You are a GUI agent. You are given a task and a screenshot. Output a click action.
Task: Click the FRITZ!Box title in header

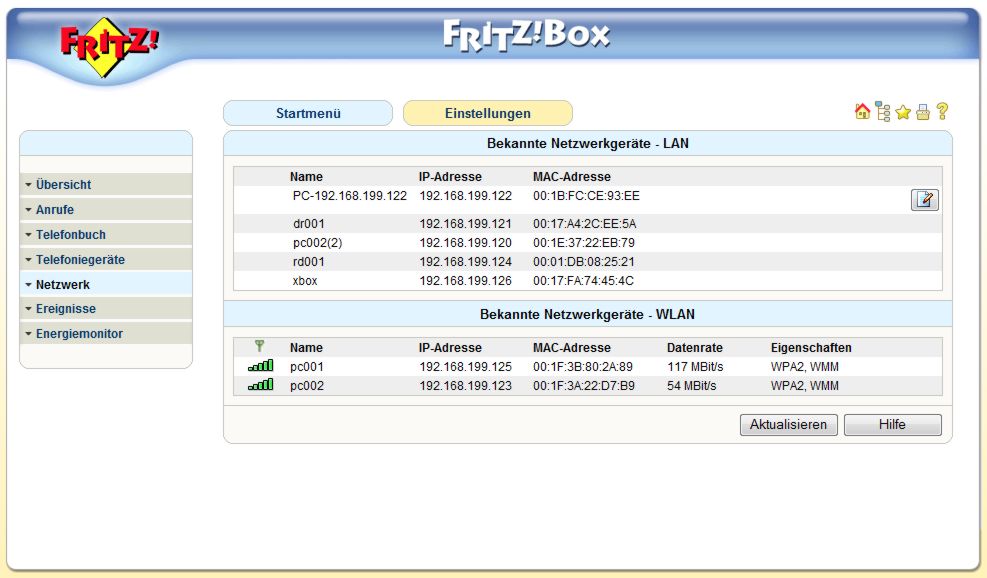point(526,35)
